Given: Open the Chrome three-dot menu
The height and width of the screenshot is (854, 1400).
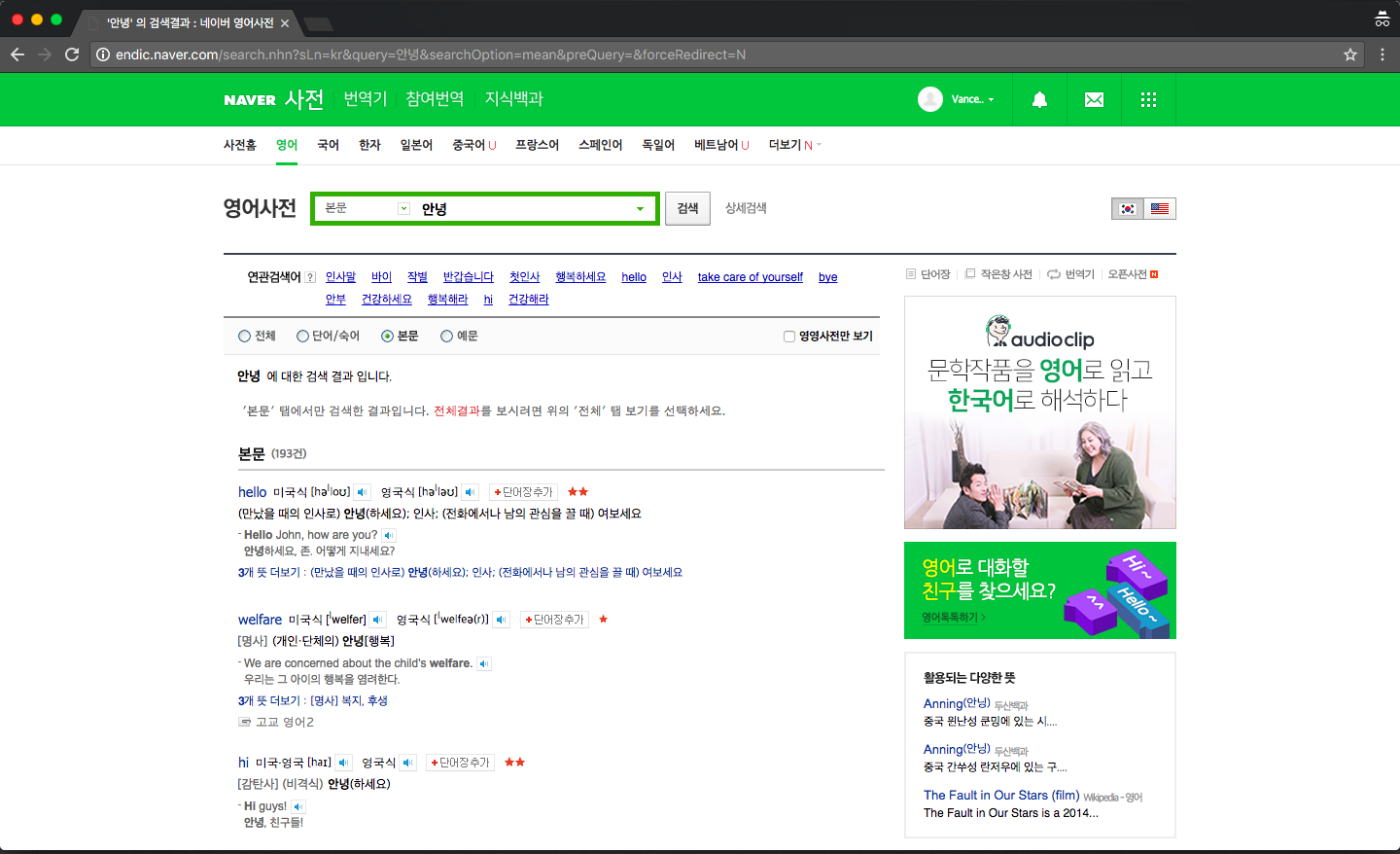Looking at the screenshot, I should pos(1382,54).
